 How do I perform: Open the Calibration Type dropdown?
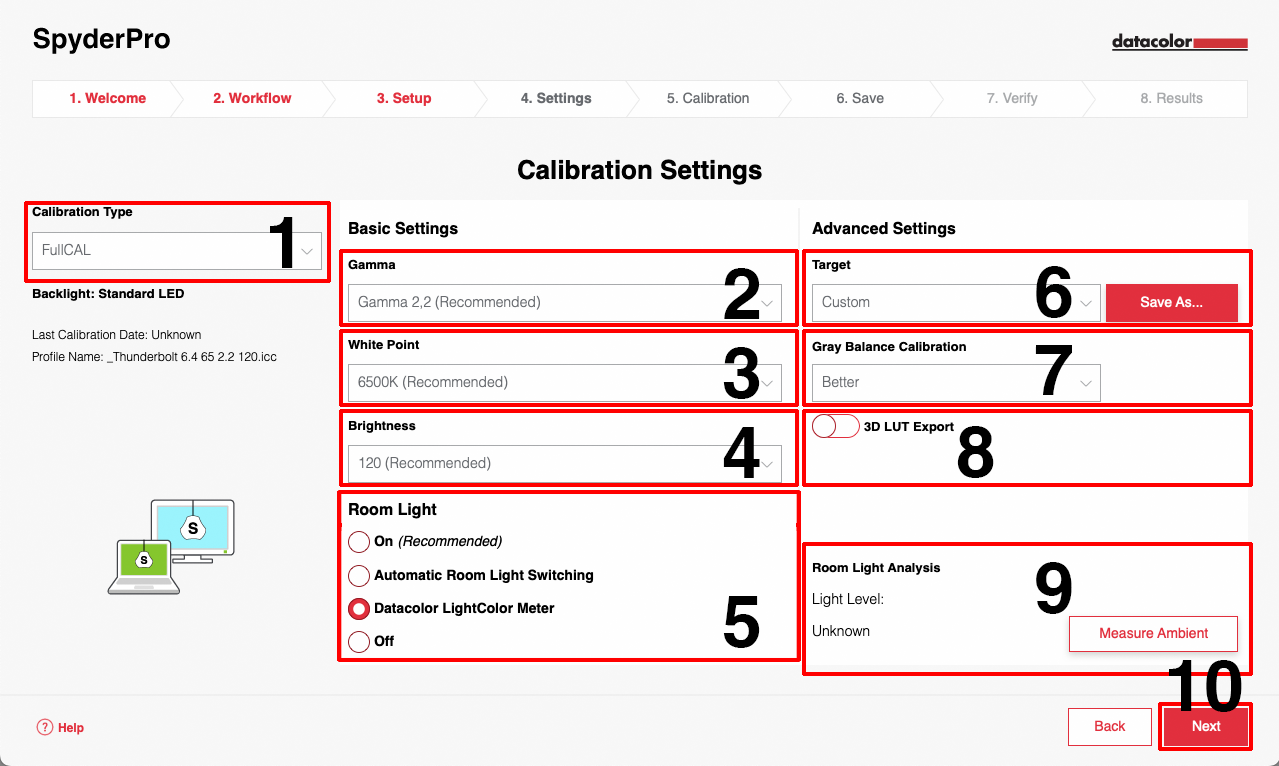pos(177,250)
